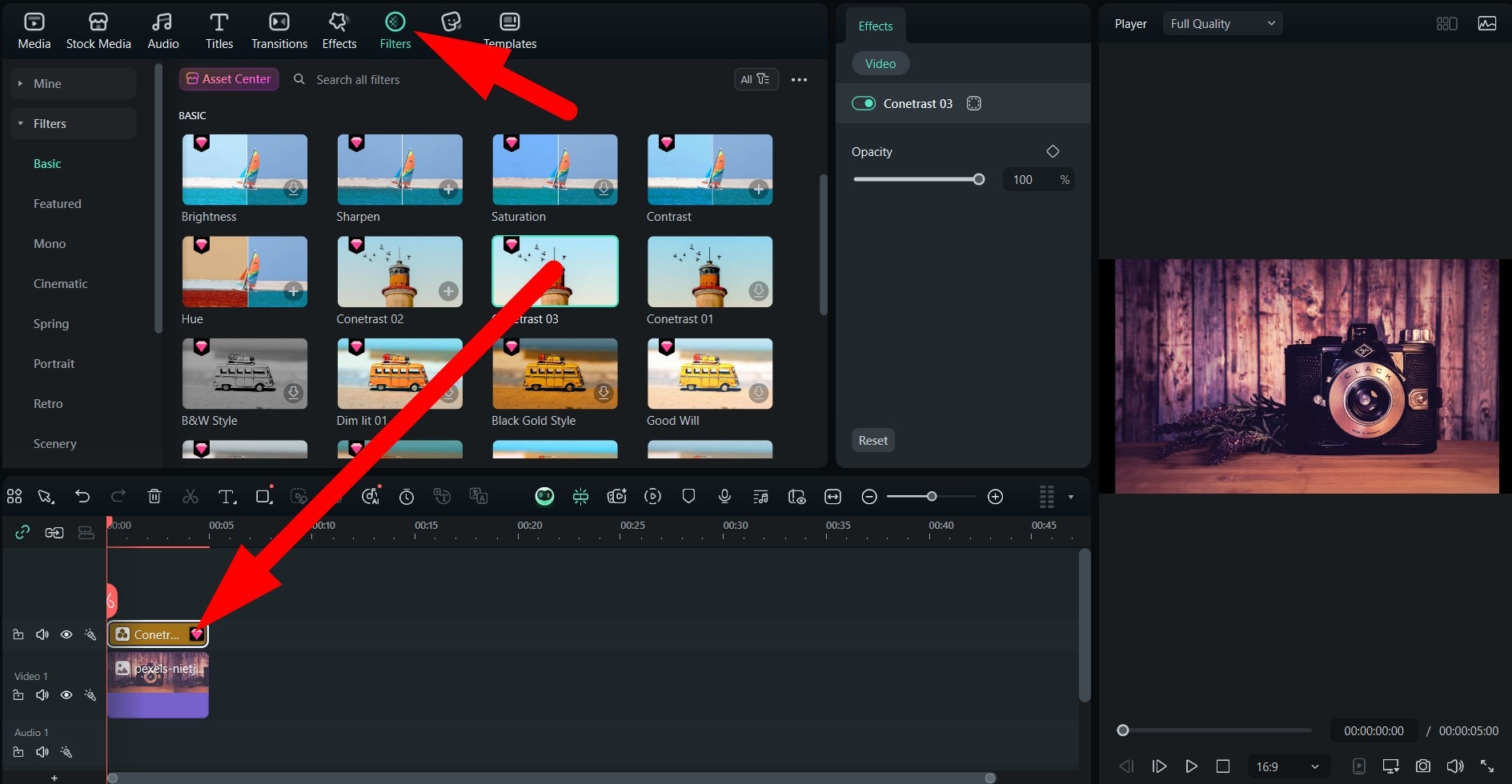
Task: Open the timeline track layout dropdown arrow
Action: pyautogui.click(x=1071, y=497)
